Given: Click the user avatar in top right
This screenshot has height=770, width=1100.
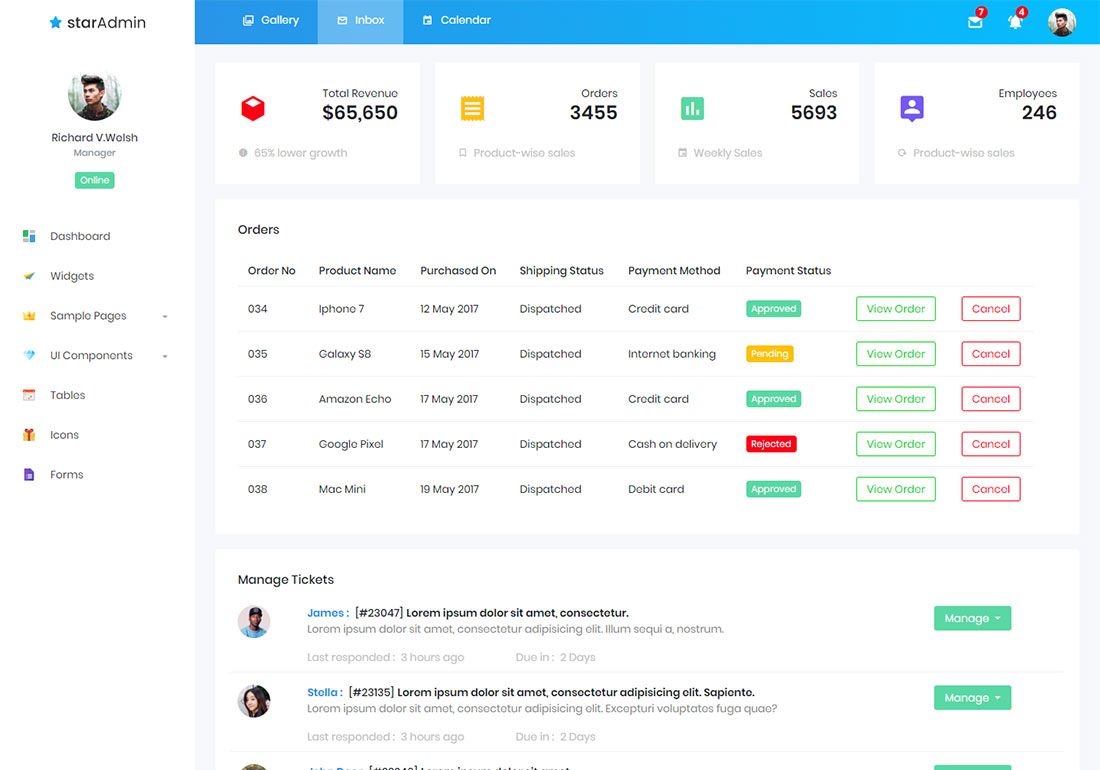Looking at the screenshot, I should click(1061, 22).
